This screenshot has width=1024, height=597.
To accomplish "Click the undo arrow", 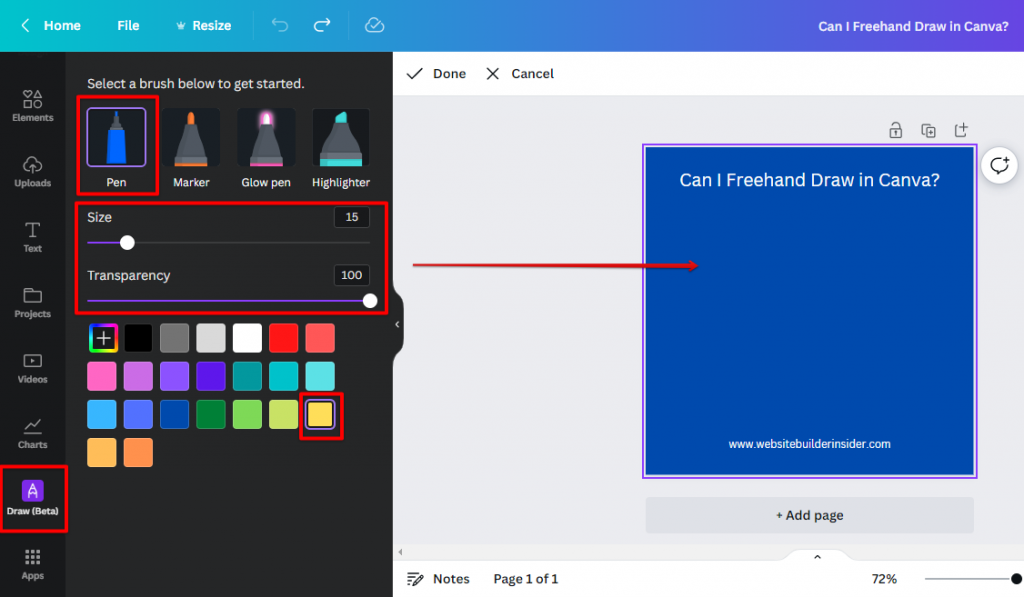I will coord(279,25).
